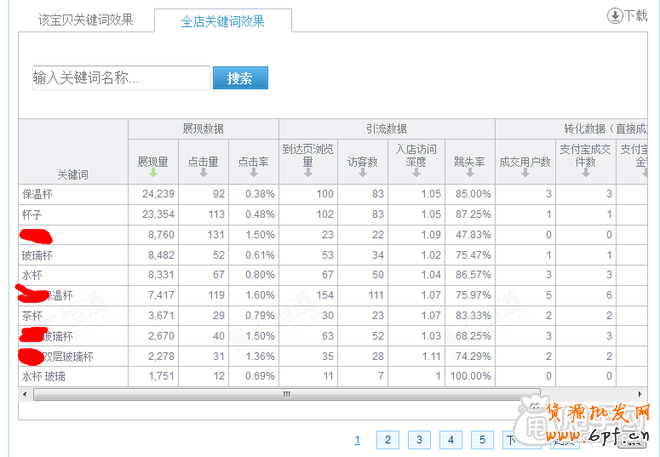Sort by 点击量 column arrow

click(x=204, y=173)
